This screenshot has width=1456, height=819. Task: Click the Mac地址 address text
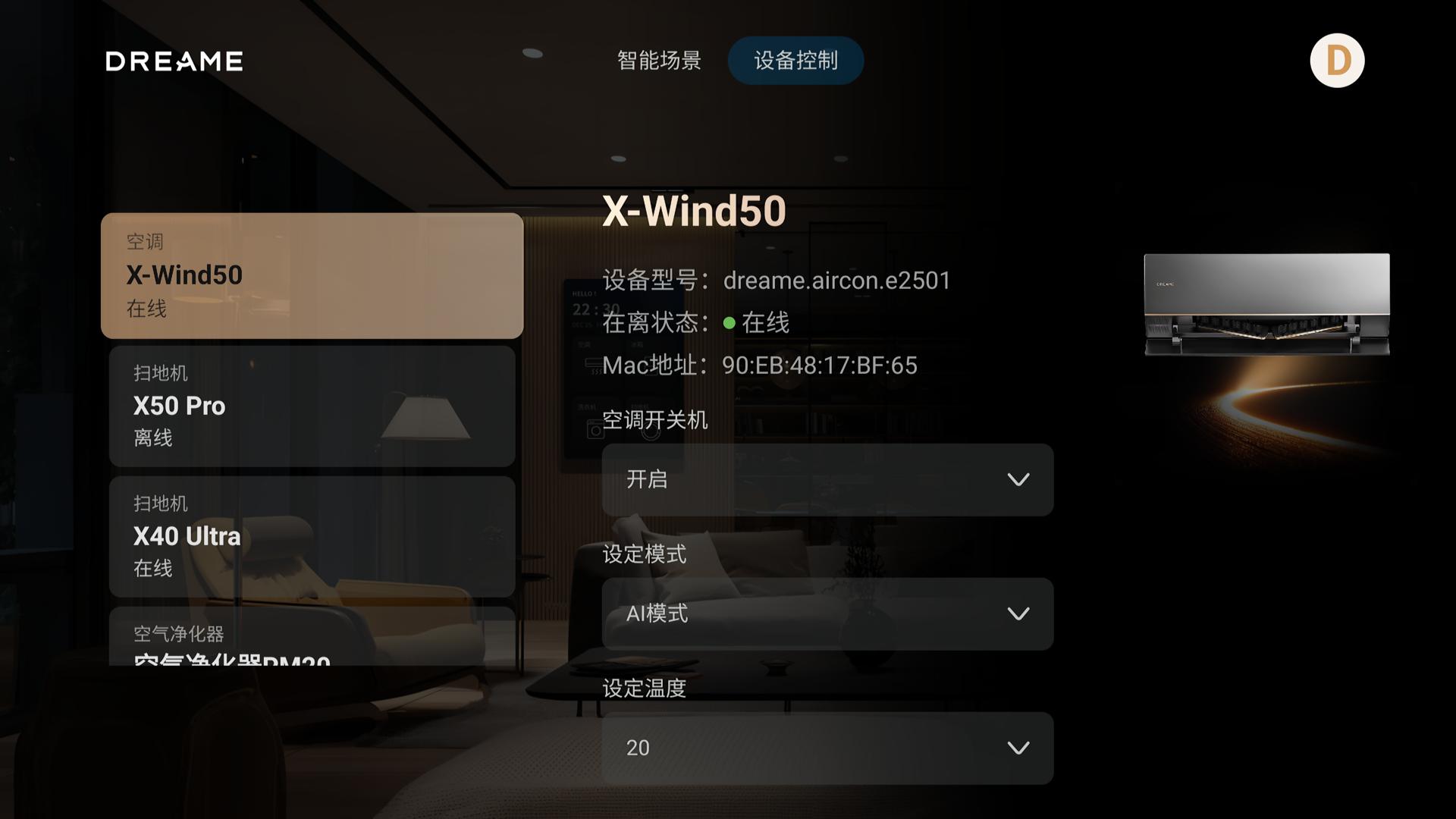click(x=760, y=366)
